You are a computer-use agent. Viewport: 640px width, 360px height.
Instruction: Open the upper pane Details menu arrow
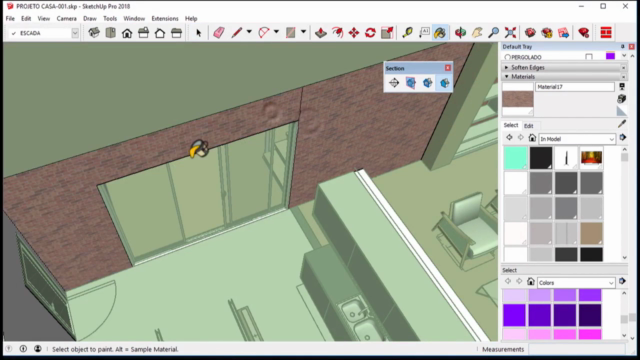[x=622, y=138]
